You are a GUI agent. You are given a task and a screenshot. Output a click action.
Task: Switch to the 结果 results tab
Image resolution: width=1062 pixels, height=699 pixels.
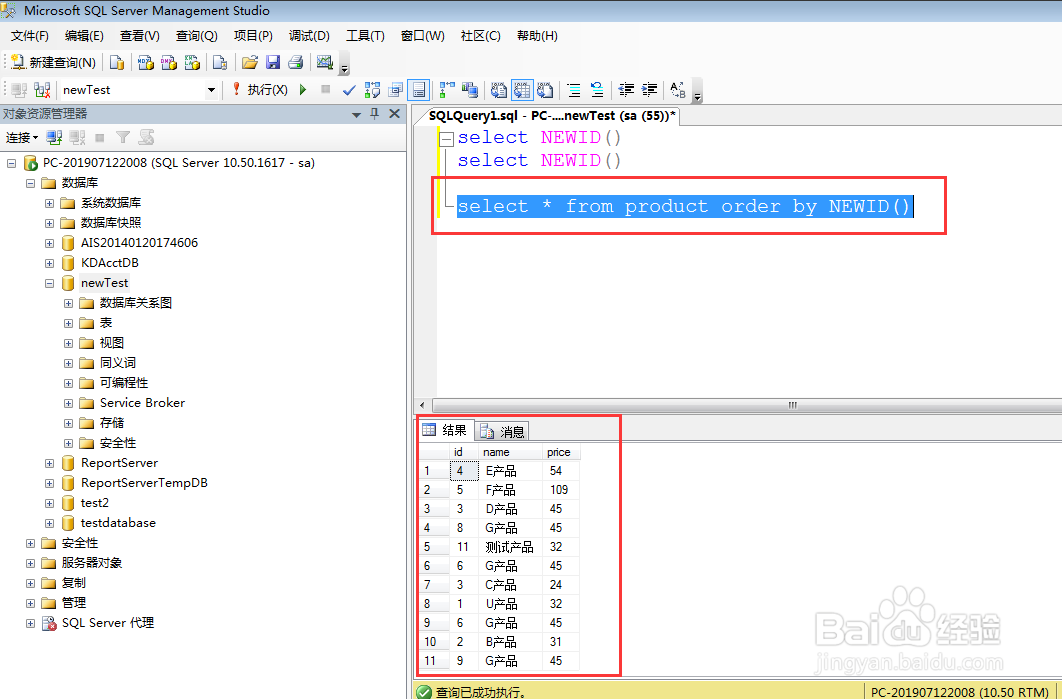click(445, 430)
